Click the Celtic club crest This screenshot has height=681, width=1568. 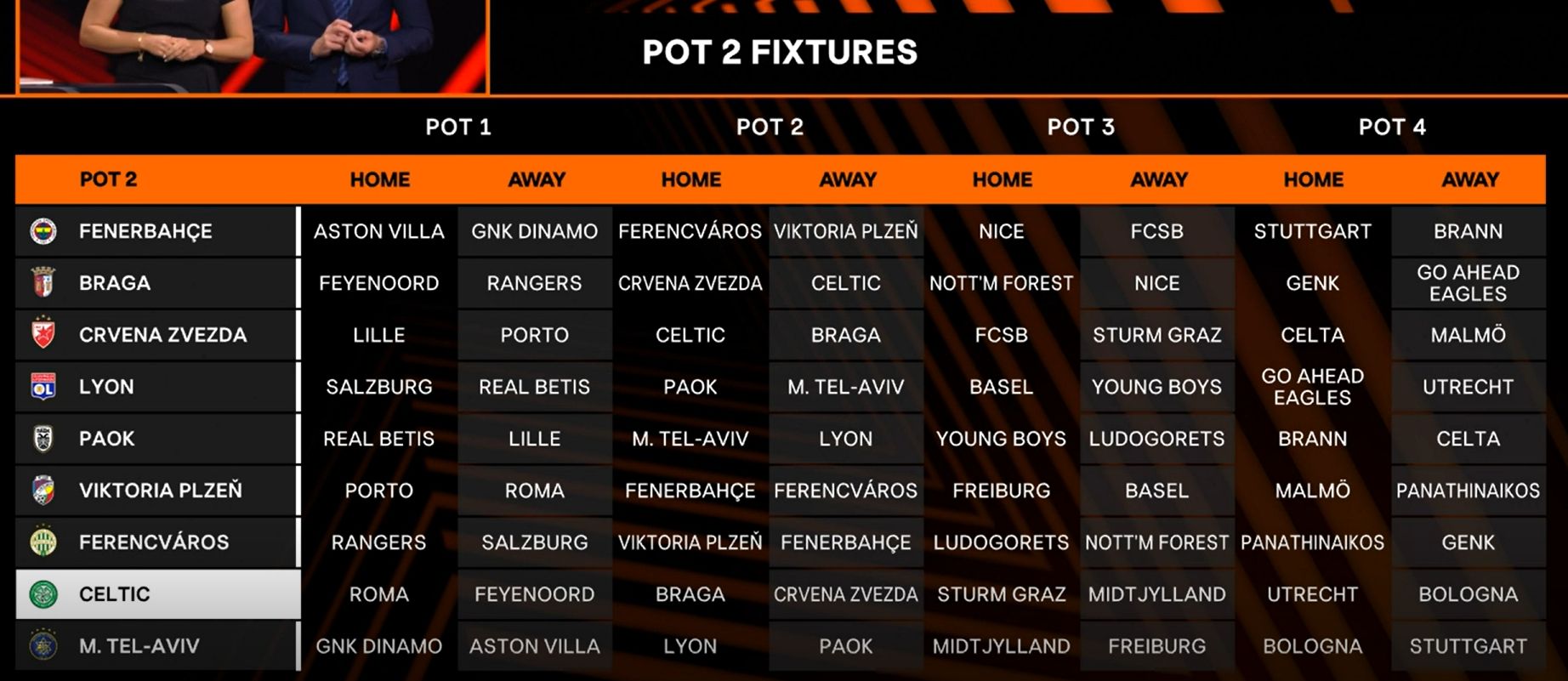click(x=43, y=594)
